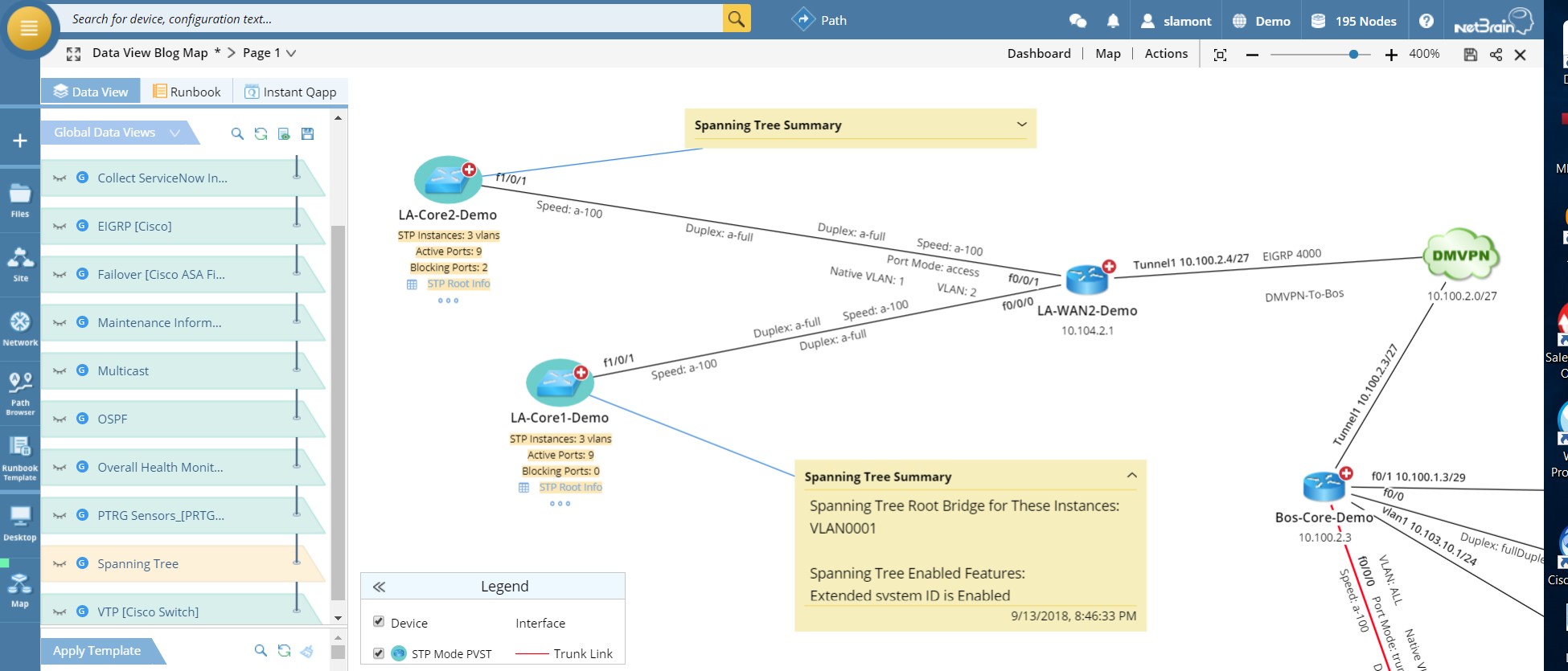Toggle visibility of EIGRP [Cisco] data view
The image size is (1568, 671).
click(60, 227)
